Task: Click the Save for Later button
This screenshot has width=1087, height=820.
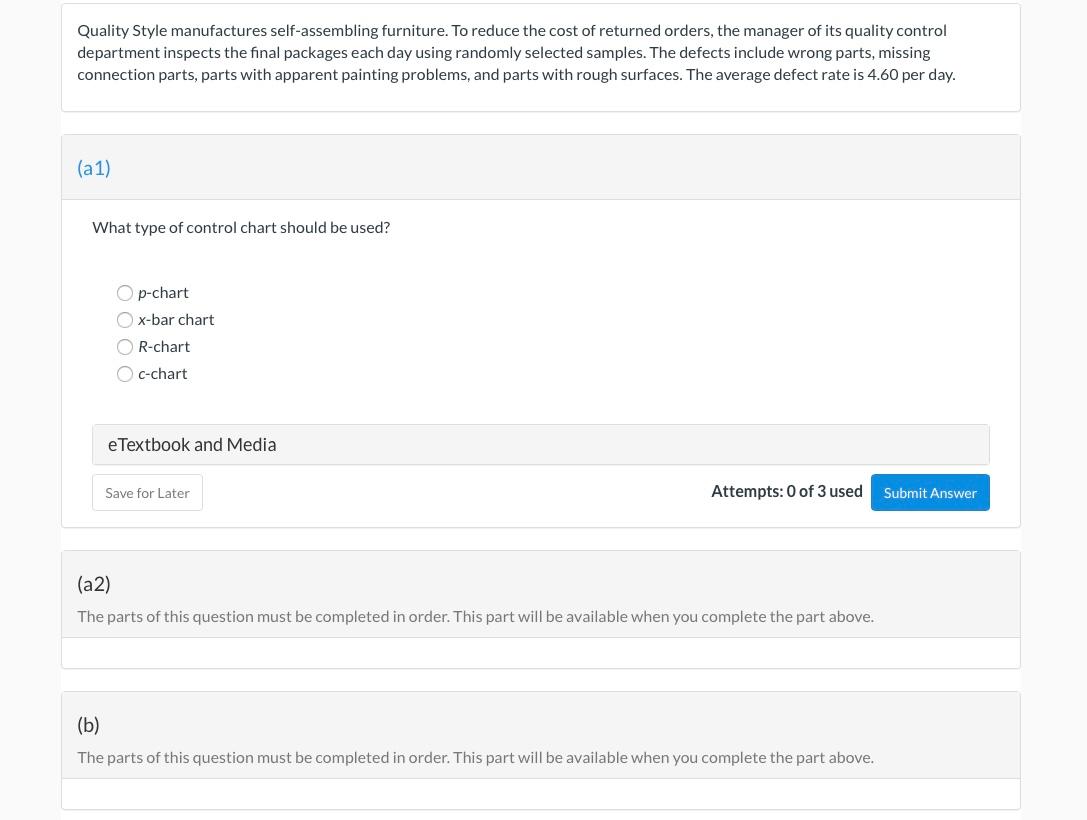Action: pyautogui.click(x=147, y=493)
